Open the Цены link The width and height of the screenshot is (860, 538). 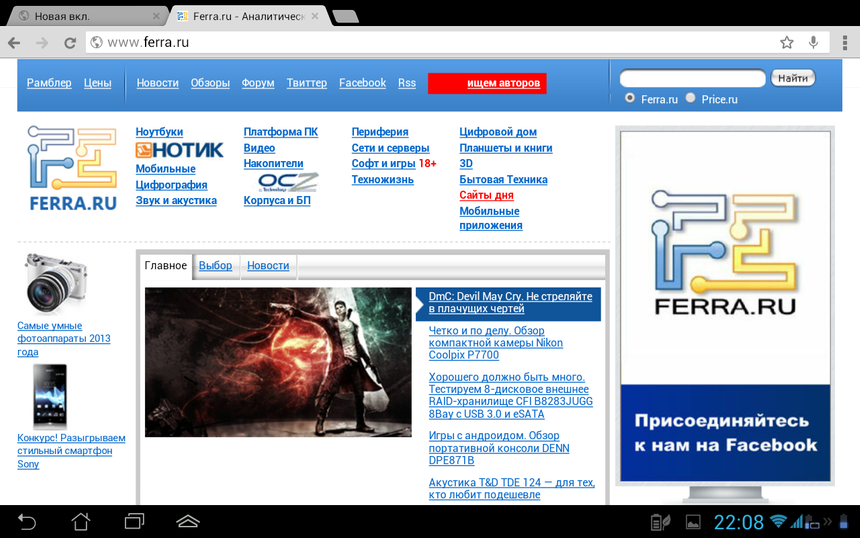[x=98, y=83]
